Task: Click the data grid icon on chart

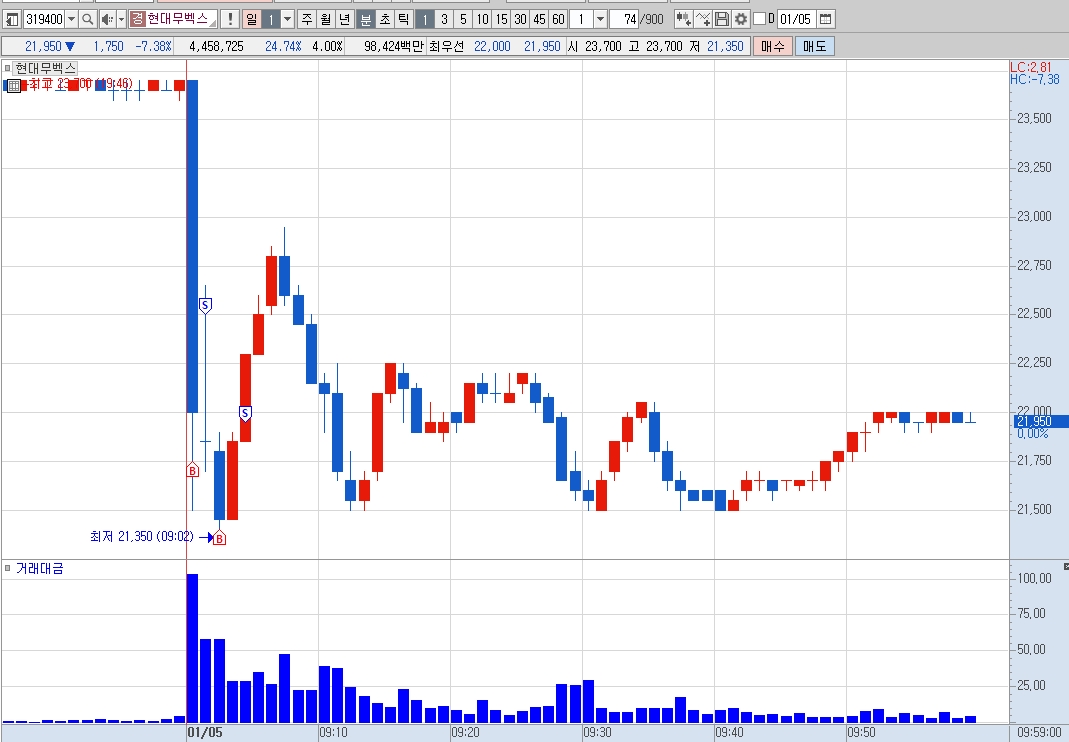Action: (x=14, y=86)
